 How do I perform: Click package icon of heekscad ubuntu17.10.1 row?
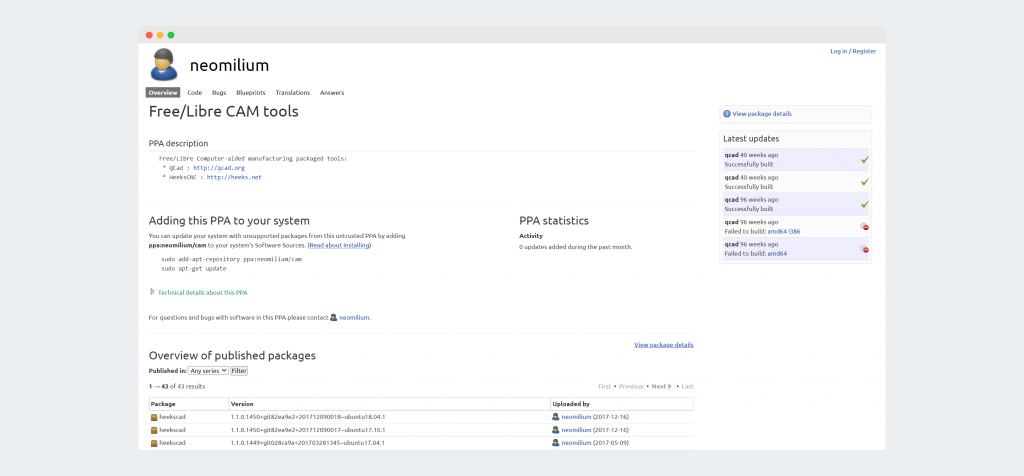[154, 430]
